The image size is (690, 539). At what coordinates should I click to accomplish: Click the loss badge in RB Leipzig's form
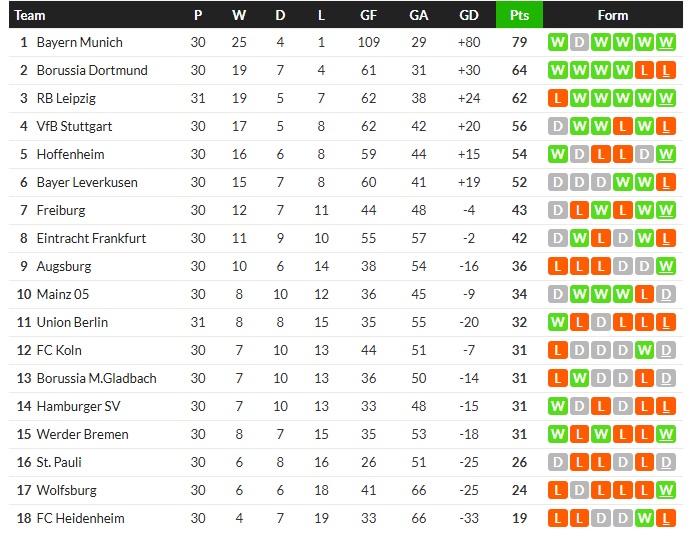(x=558, y=98)
